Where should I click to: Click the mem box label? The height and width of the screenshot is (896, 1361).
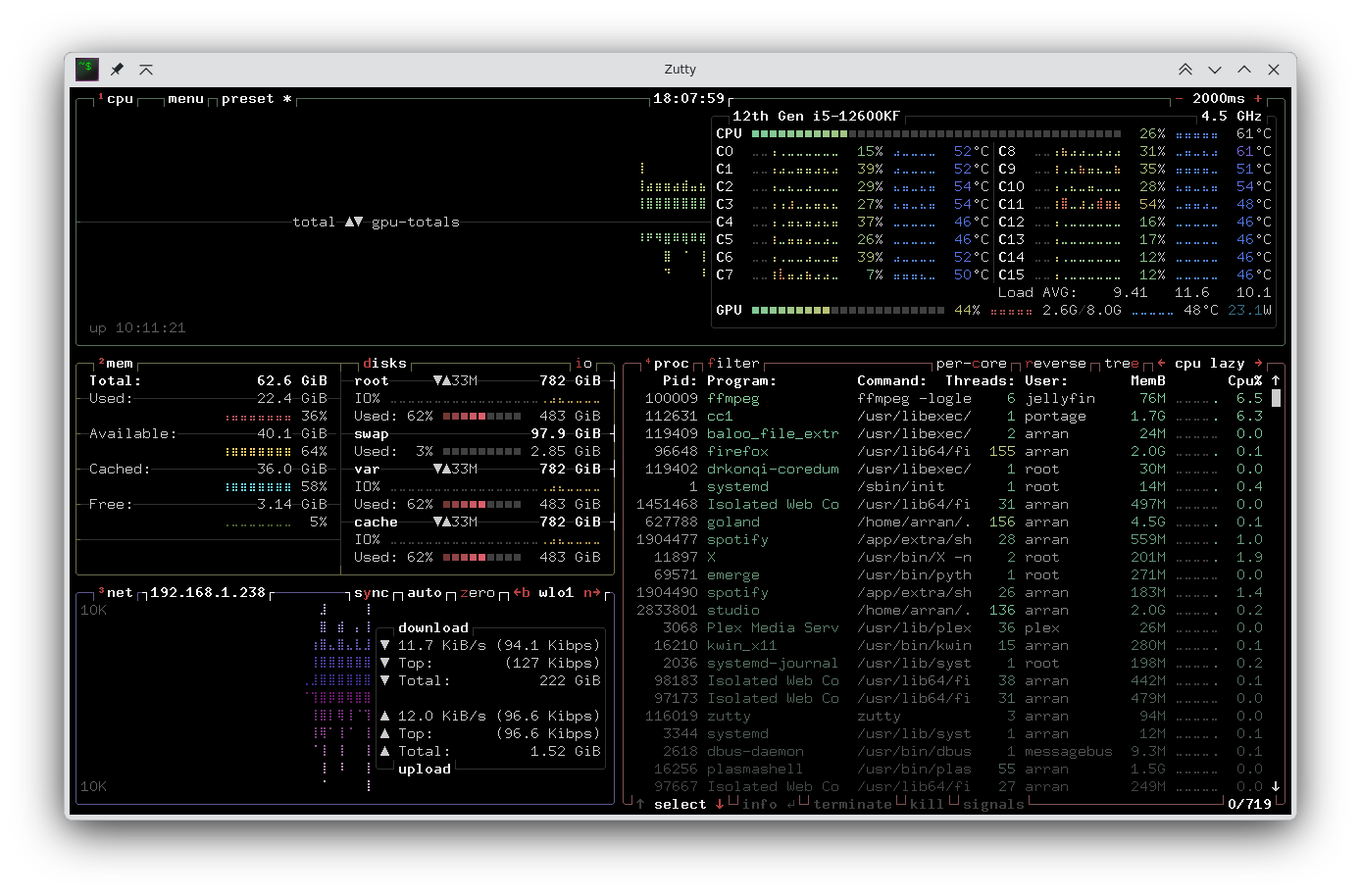point(120,363)
